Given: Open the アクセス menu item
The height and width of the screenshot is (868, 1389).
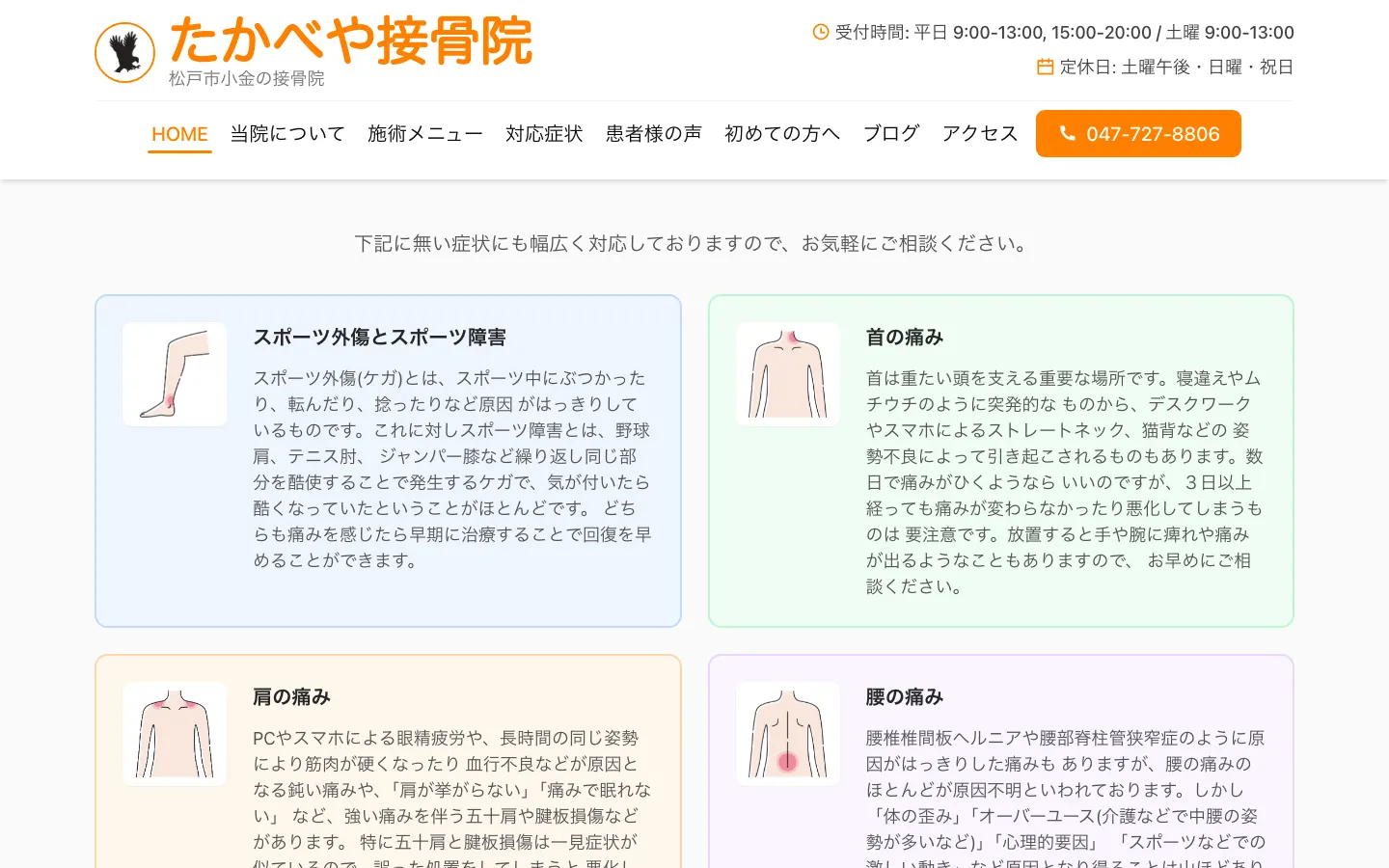Looking at the screenshot, I should [980, 134].
